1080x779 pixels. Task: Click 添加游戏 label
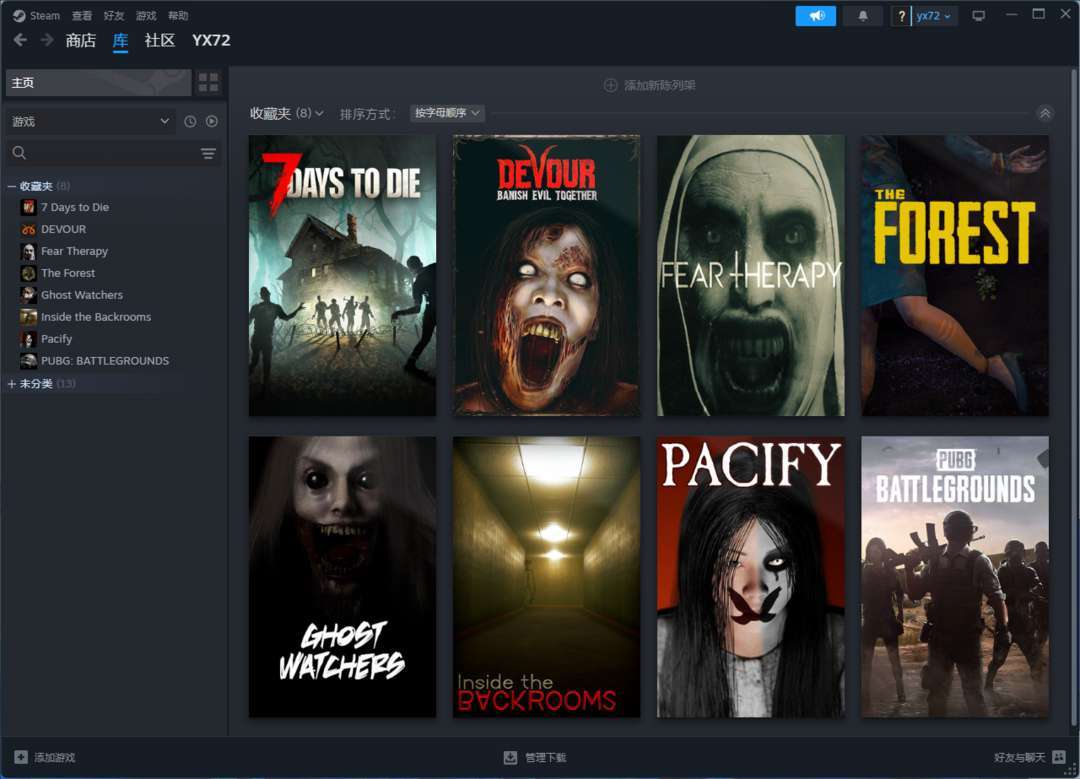pos(55,758)
